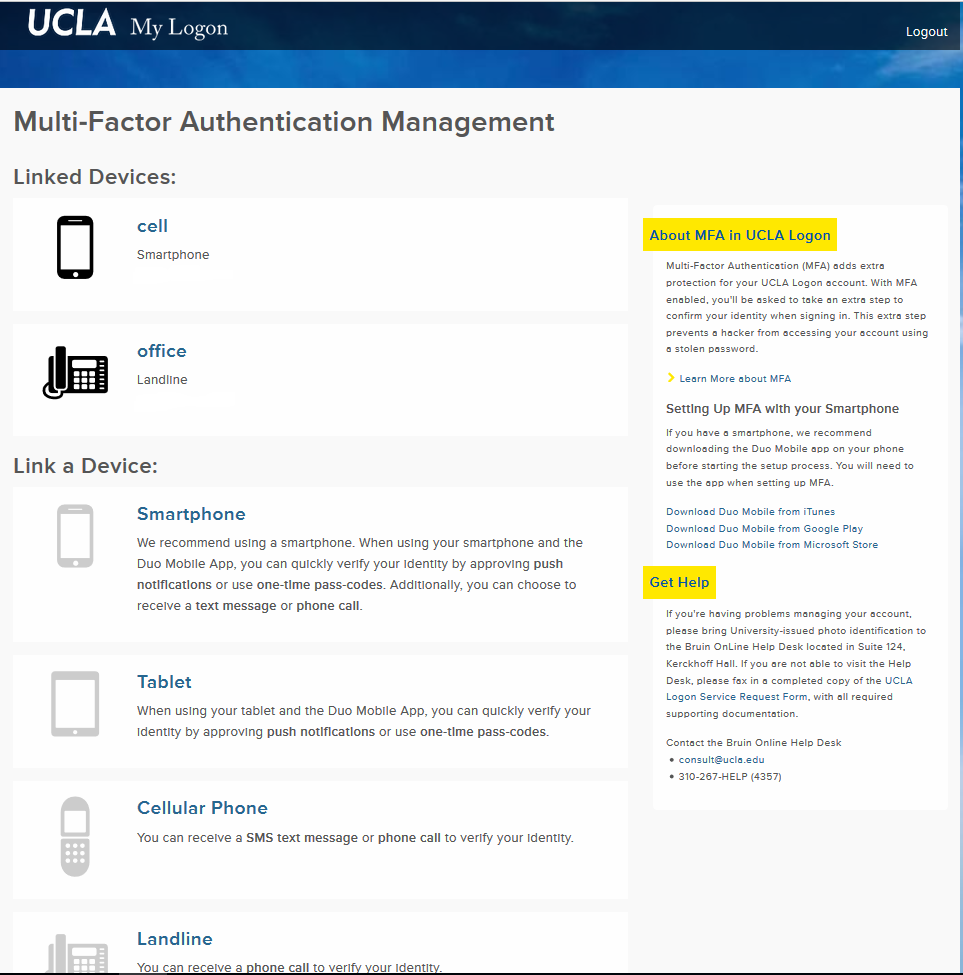The width and height of the screenshot is (963, 975).
Task: Open Download Duo Mobile from Microsoft Store
Action: point(772,545)
